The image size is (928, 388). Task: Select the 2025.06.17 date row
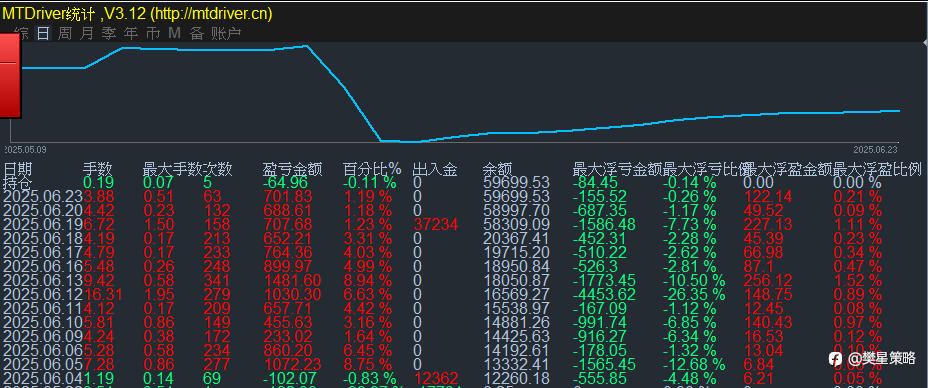coord(43,253)
